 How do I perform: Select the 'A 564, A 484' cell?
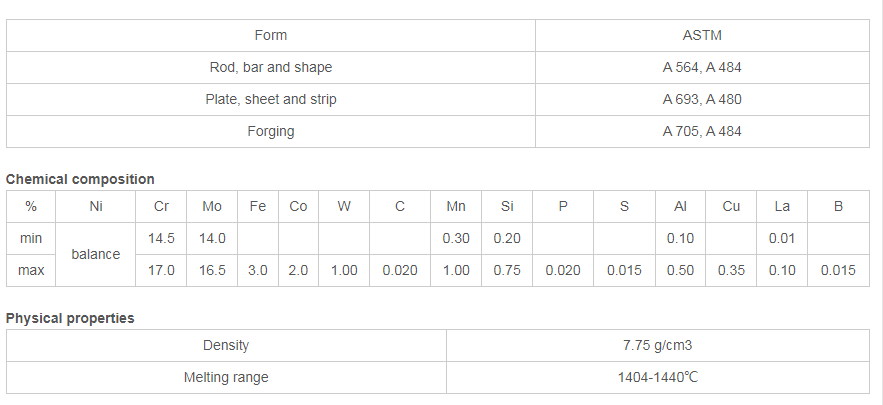point(702,68)
